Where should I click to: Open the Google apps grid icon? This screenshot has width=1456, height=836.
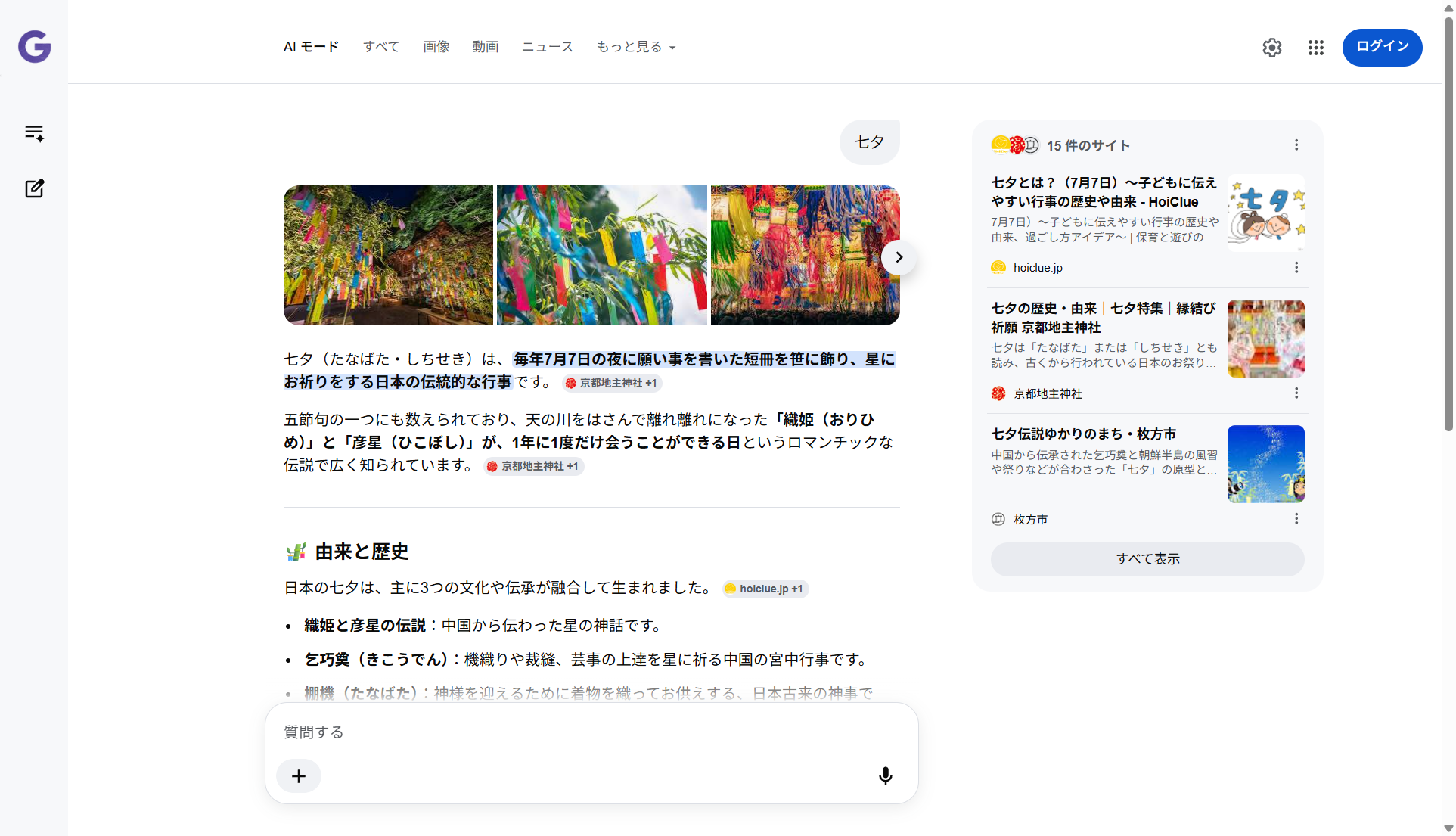point(1316,48)
